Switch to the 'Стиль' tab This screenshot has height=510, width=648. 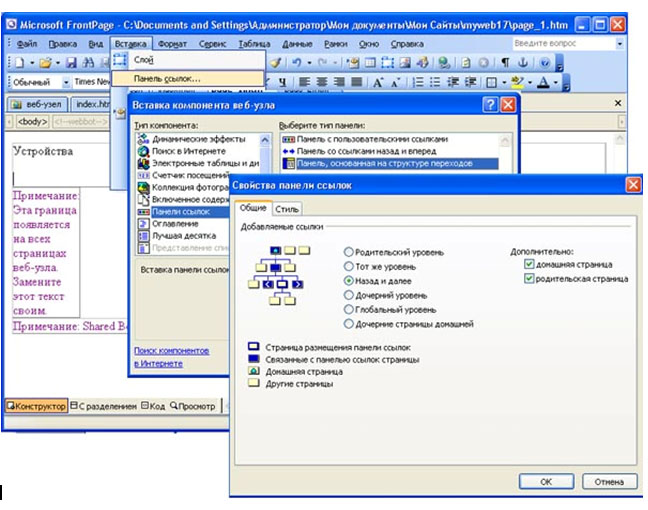click(287, 209)
